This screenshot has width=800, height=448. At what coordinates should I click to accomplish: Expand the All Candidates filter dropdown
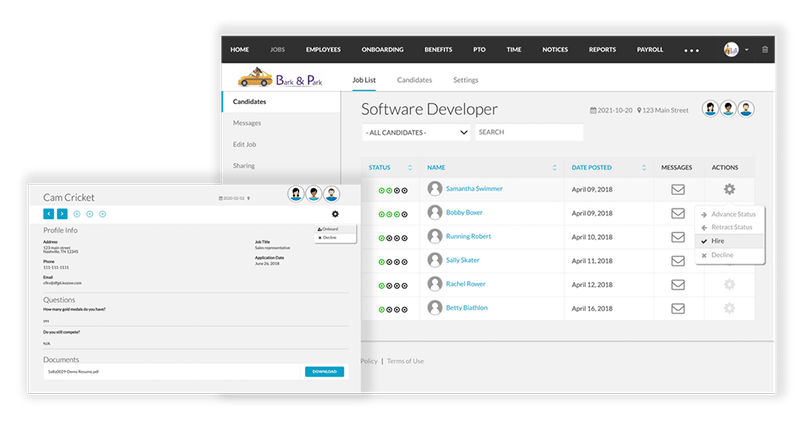(415, 132)
